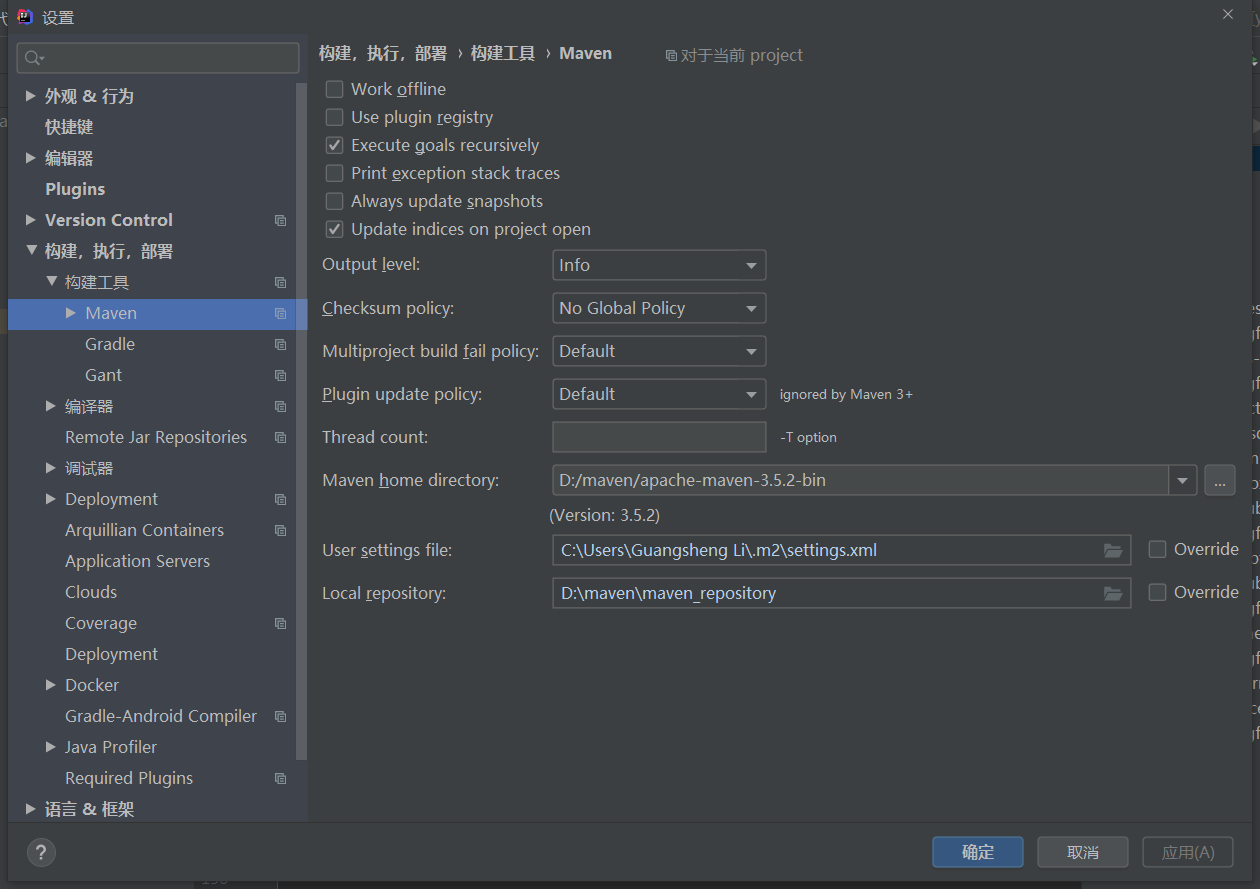Open Multiproject build fail policy dropdown
Image resolution: width=1260 pixels, height=889 pixels.
pyautogui.click(x=659, y=351)
